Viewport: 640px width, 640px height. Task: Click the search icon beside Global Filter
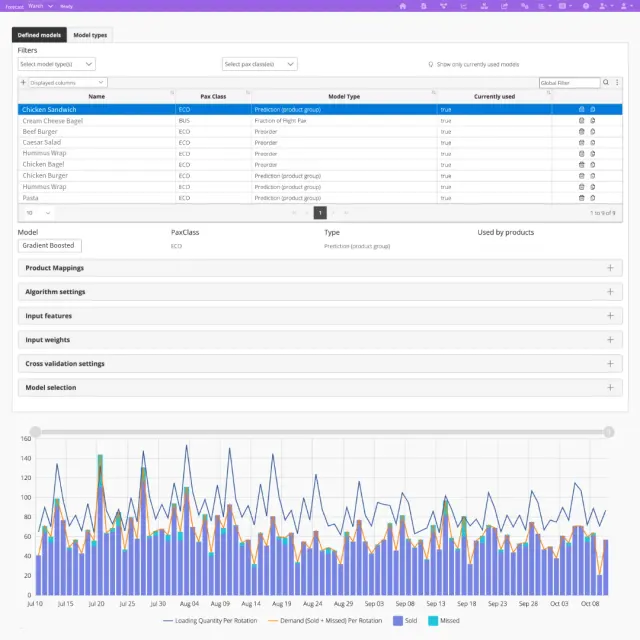[606, 82]
